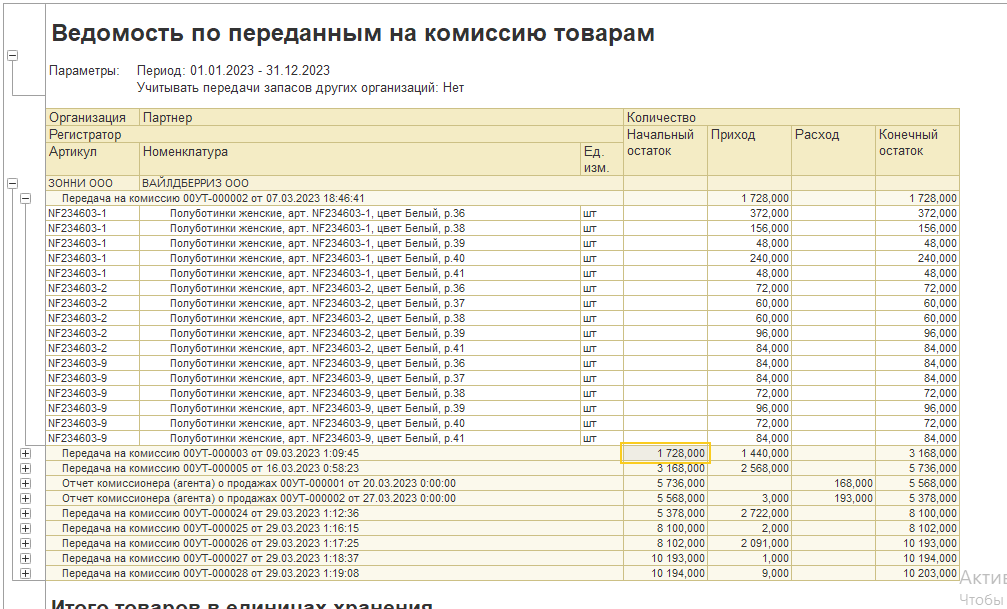Expand agent sales report 00УТ-000002
1007x609 pixels.
[25, 498]
